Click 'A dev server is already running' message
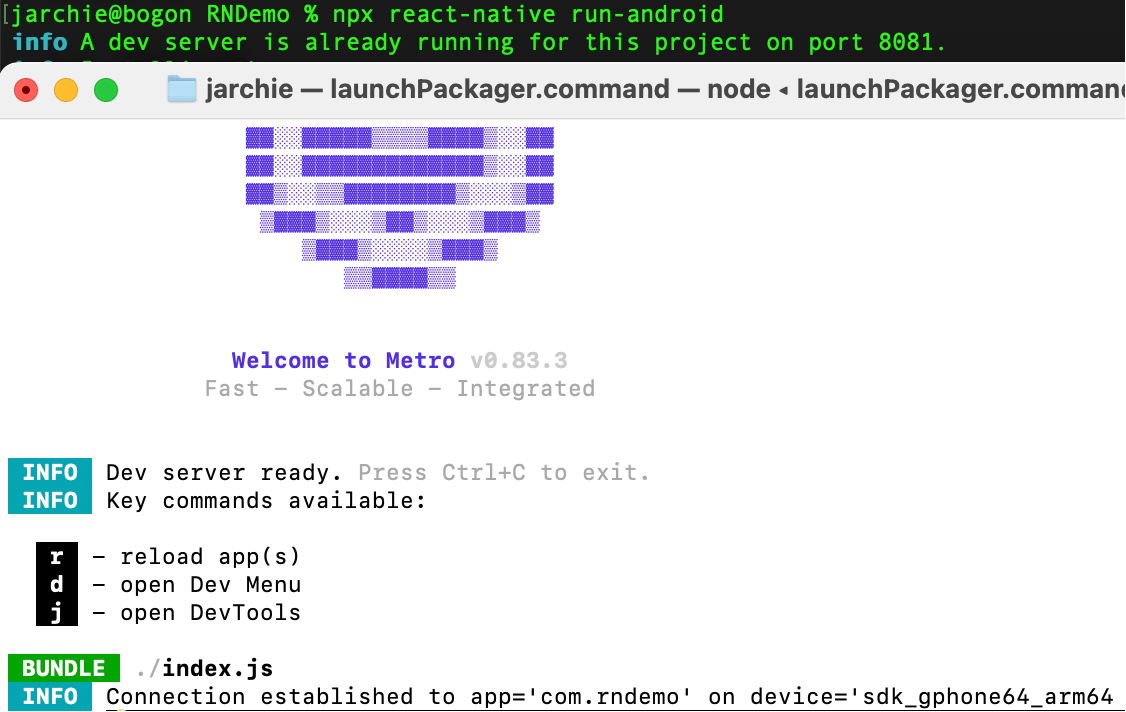This screenshot has width=1126, height=712. pos(513,42)
